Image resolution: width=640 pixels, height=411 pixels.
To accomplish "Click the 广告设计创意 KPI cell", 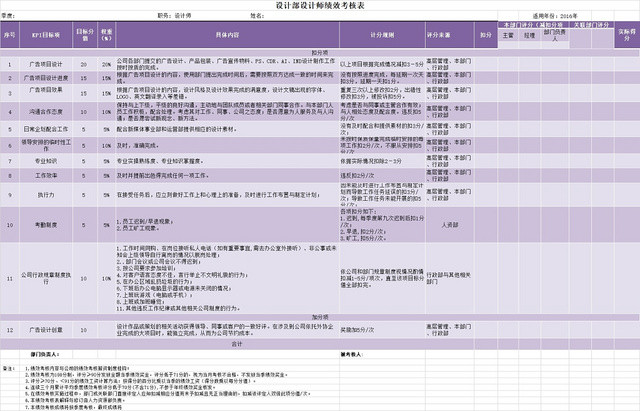I will point(46,330).
